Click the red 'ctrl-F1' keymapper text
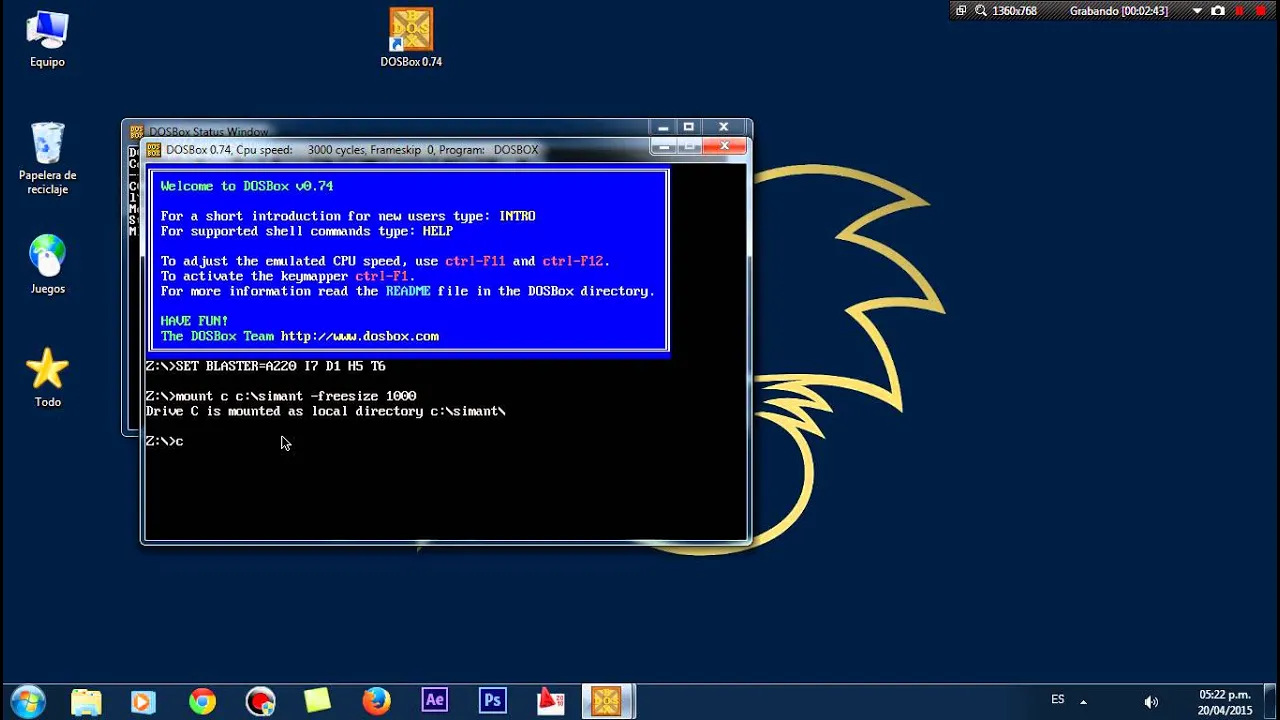This screenshot has width=1280, height=720. pyautogui.click(x=381, y=276)
